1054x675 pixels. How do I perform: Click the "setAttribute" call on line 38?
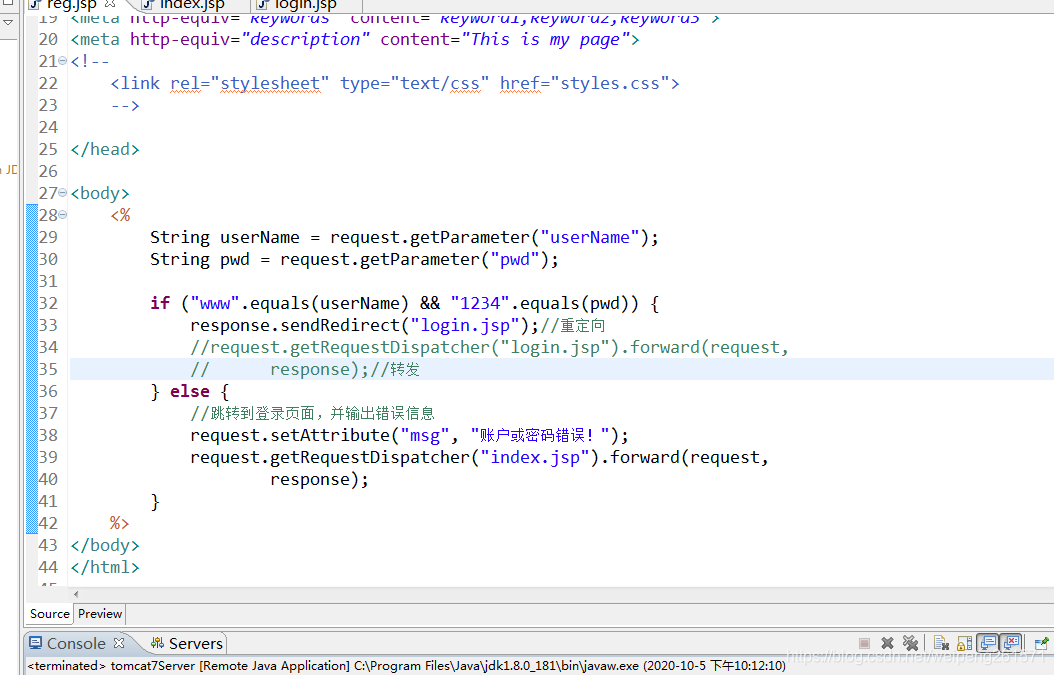[x=330, y=436]
